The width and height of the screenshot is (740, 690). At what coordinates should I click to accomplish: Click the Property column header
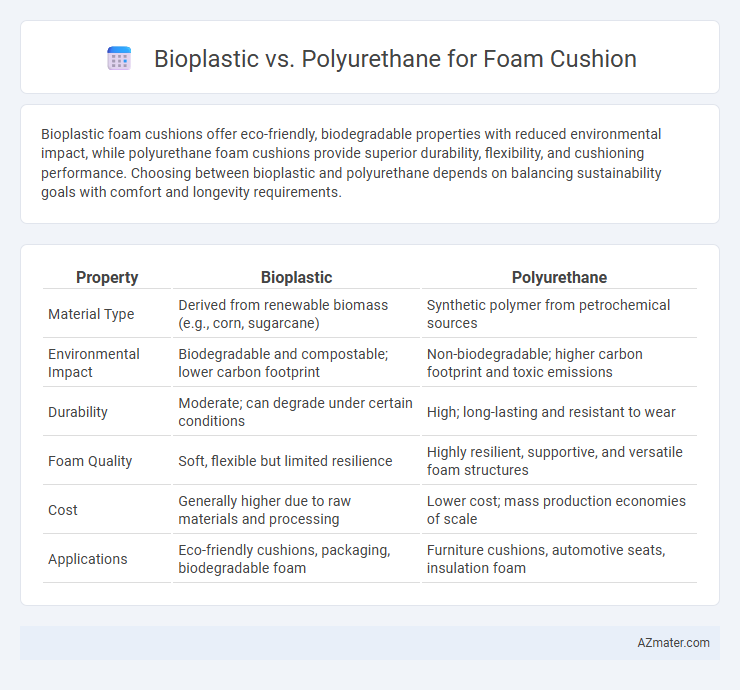pyautogui.click(x=107, y=278)
